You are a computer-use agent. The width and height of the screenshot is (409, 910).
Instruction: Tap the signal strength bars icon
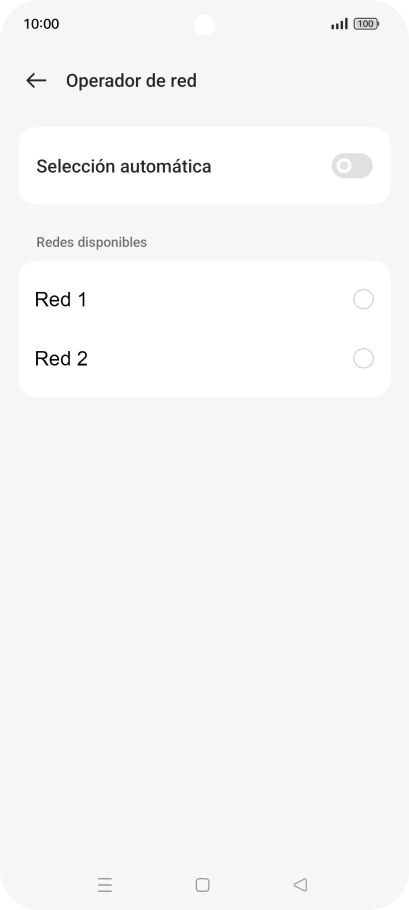339,24
